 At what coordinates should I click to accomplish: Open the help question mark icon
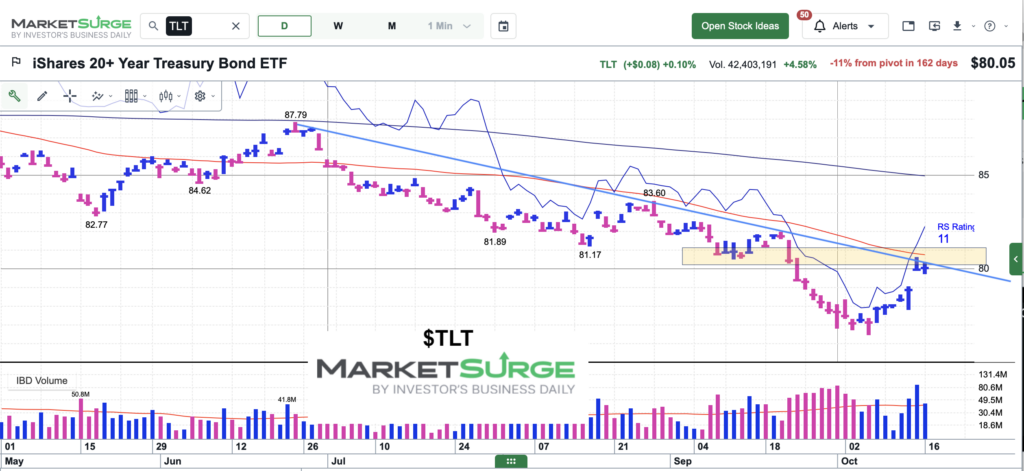tap(990, 26)
